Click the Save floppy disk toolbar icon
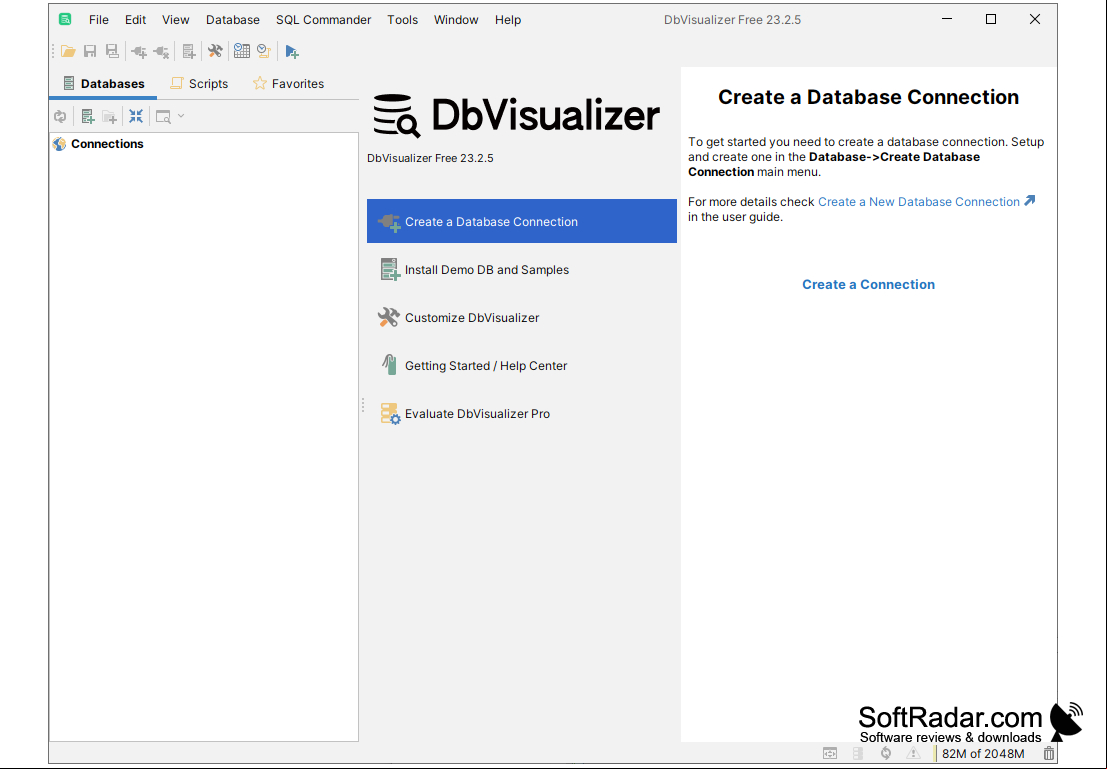Image resolution: width=1107 pixels, height=769 pixels. pyautogui.click(x=90, y=51)
